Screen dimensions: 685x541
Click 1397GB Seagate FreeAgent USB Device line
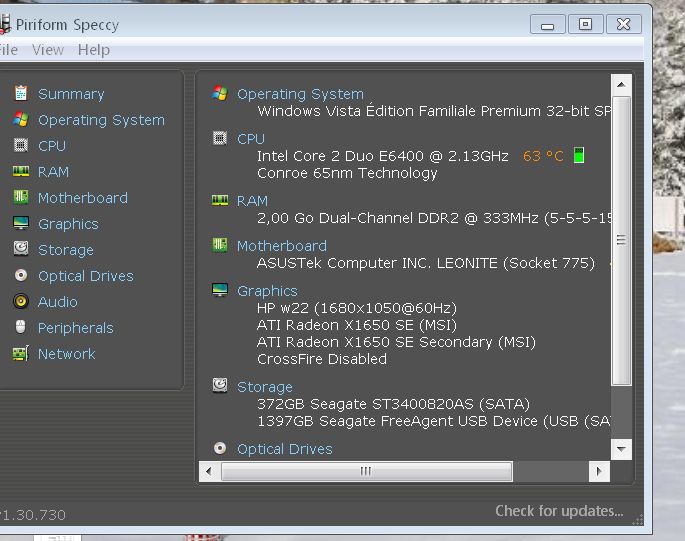coord(434,421)
